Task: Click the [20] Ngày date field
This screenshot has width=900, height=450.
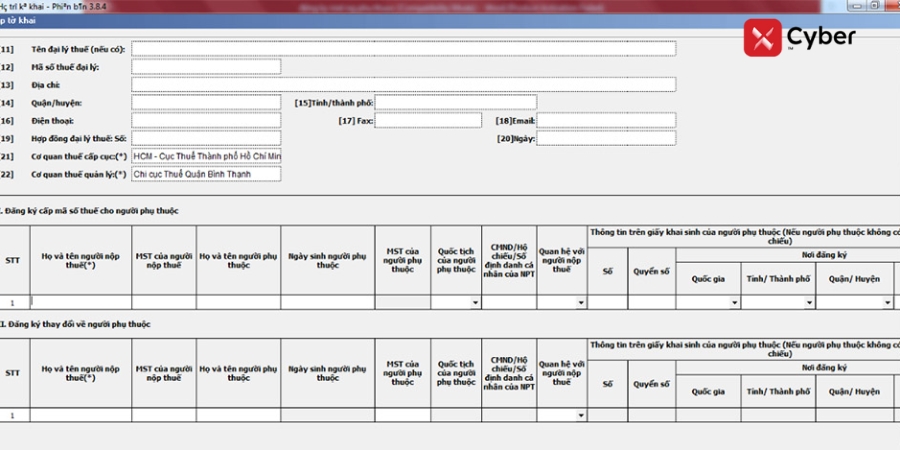Action: [x=606, y=138]
